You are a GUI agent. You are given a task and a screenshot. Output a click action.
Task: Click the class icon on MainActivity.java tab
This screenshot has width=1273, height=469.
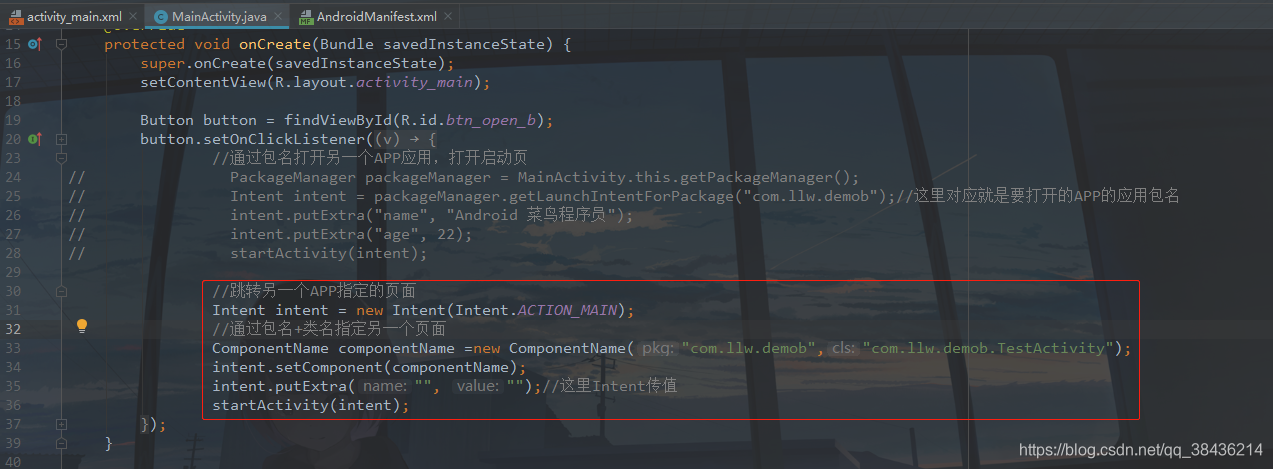pyautogui.click(x=161, y=17)
